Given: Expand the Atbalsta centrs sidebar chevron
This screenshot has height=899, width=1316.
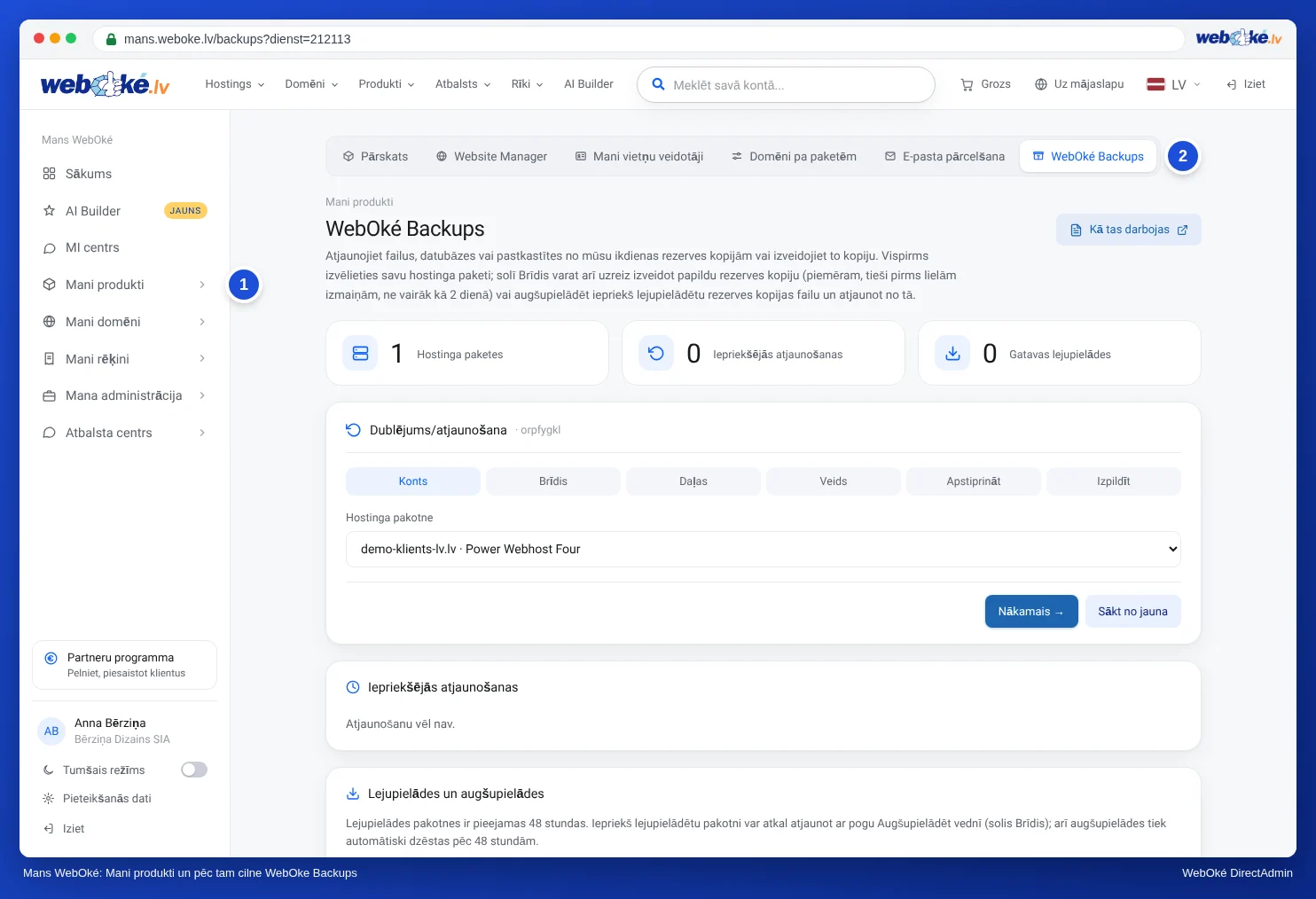Looking at the screenshot, I should pos(202,433).
